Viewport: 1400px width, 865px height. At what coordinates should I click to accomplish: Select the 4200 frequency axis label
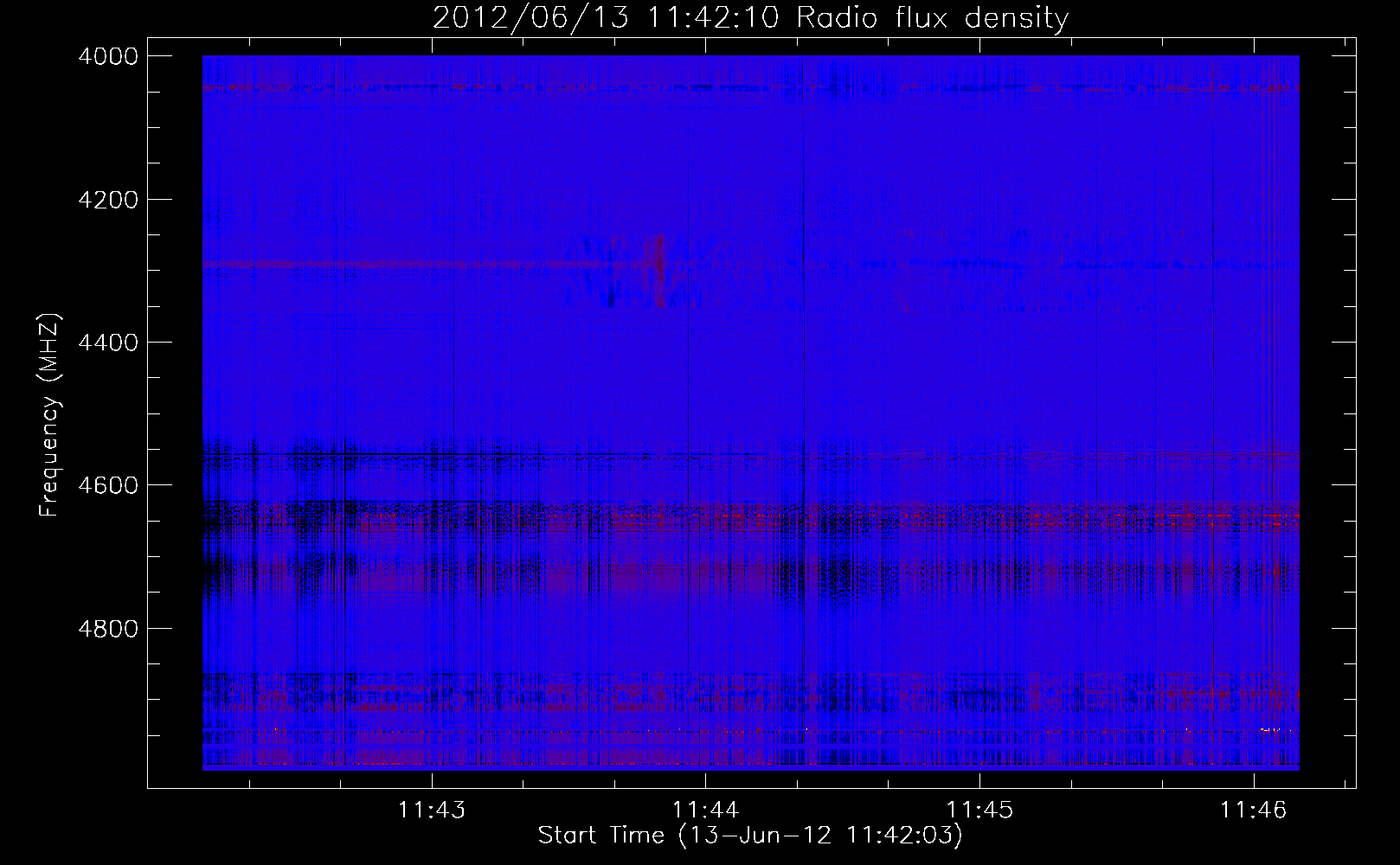pos(107,200)
